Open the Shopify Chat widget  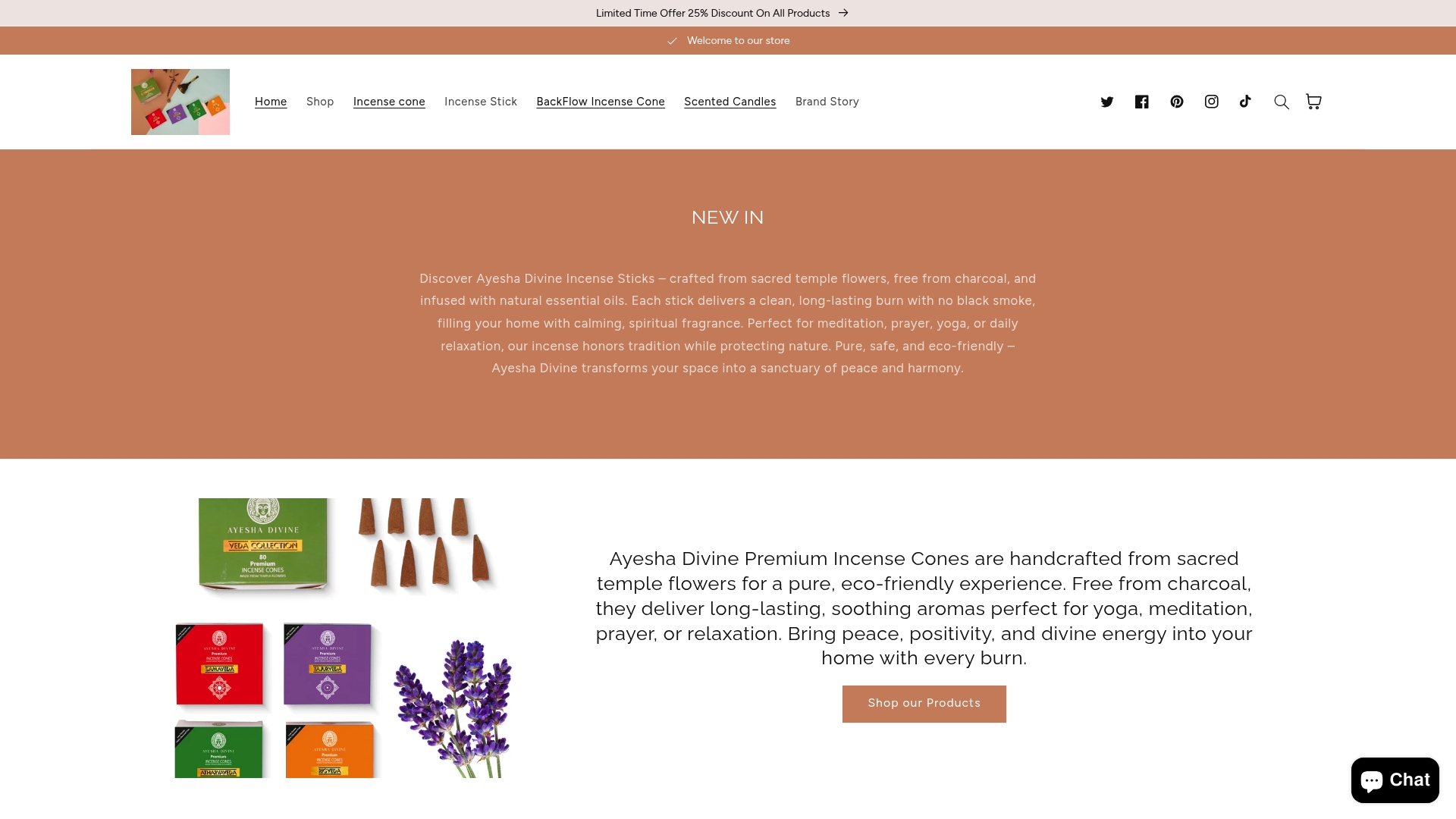(x=1395, y=780)
